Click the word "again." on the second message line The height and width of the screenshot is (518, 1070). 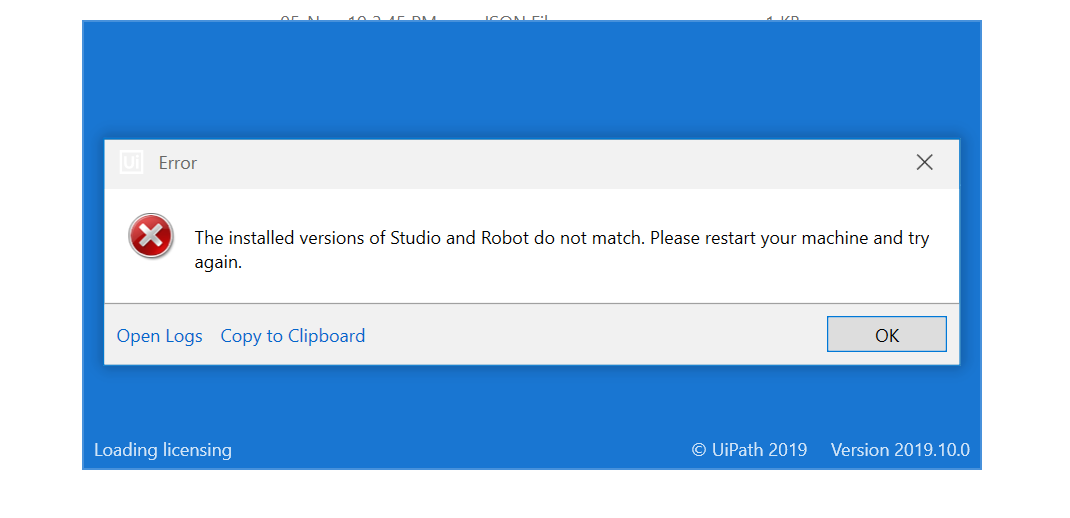point(218,263)
